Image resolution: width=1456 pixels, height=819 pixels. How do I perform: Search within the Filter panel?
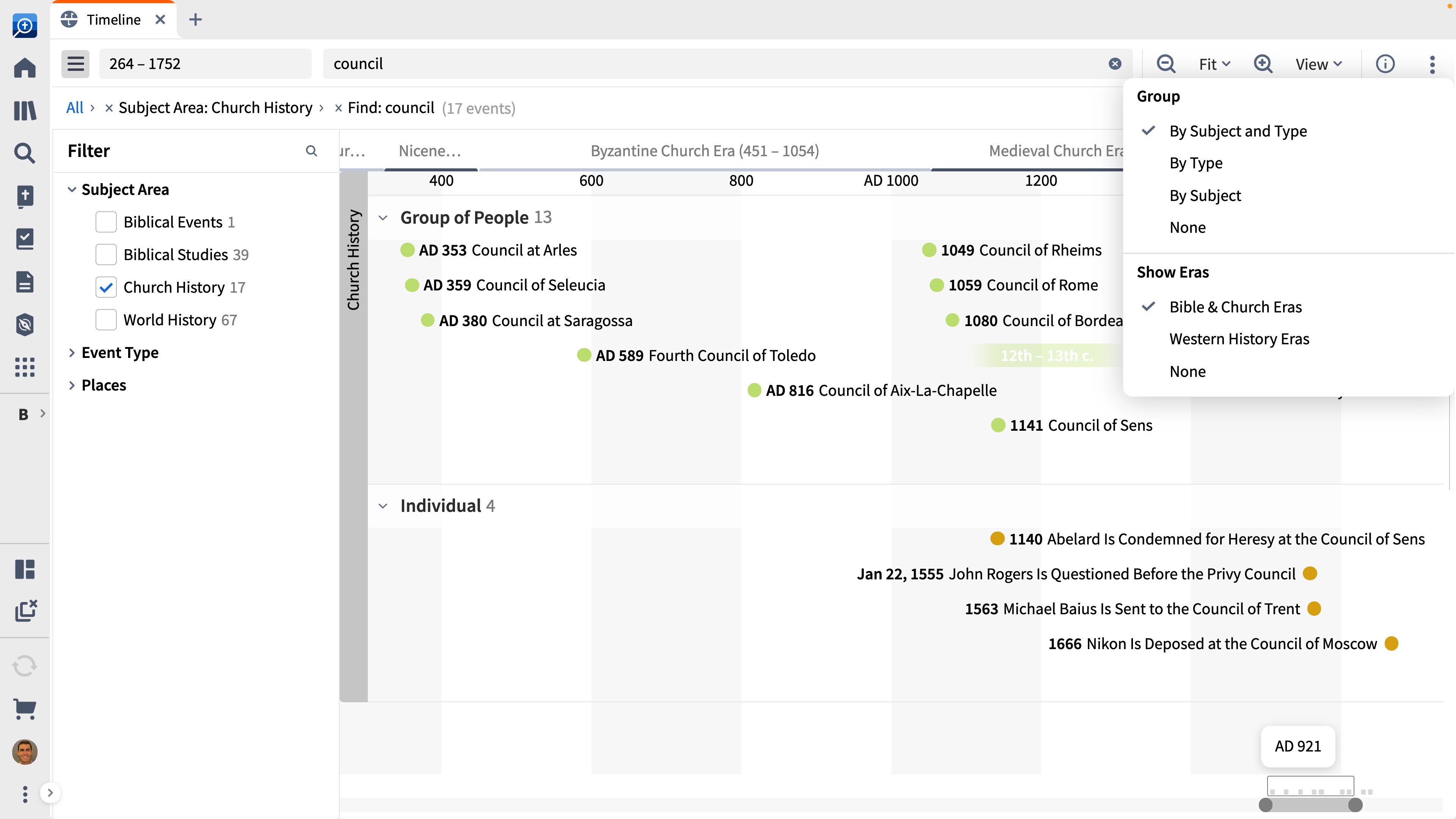click(311, 151)
